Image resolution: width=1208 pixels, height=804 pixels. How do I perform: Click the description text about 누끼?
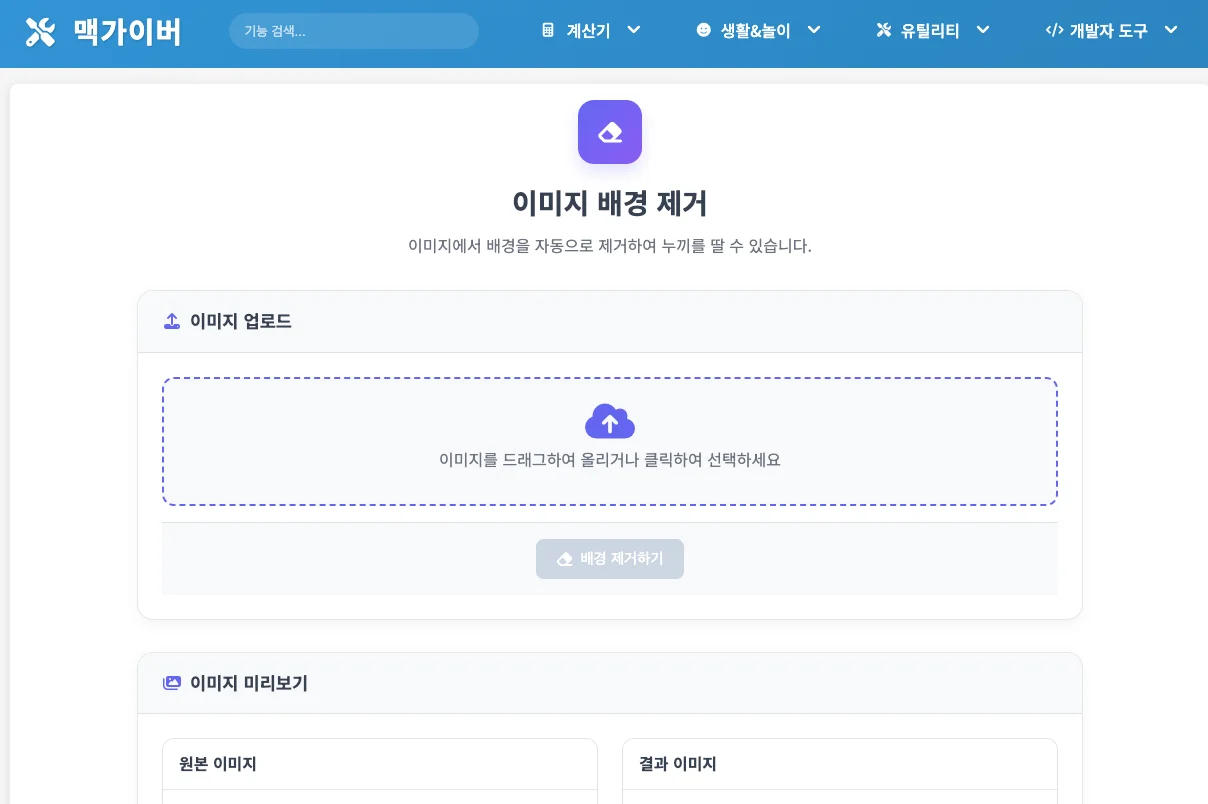click(610, 246)
